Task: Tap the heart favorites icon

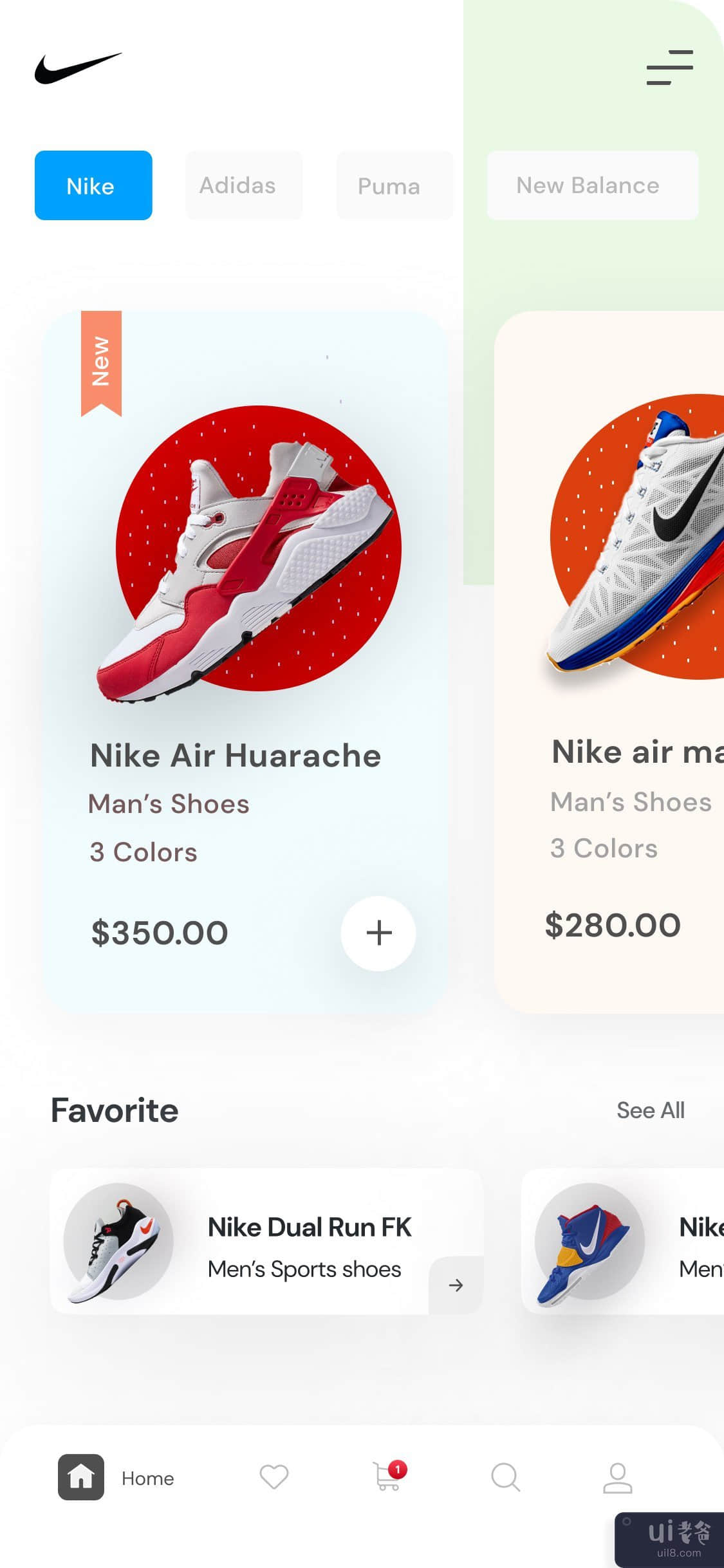Action: [x=274, y=1477]
